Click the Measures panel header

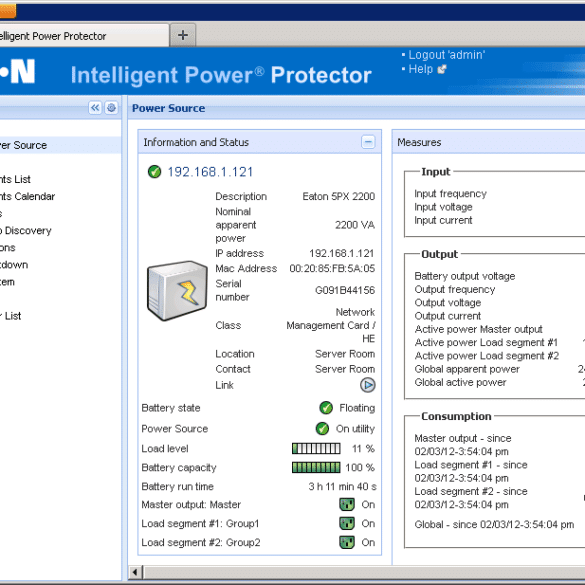(x=489, y=142)
